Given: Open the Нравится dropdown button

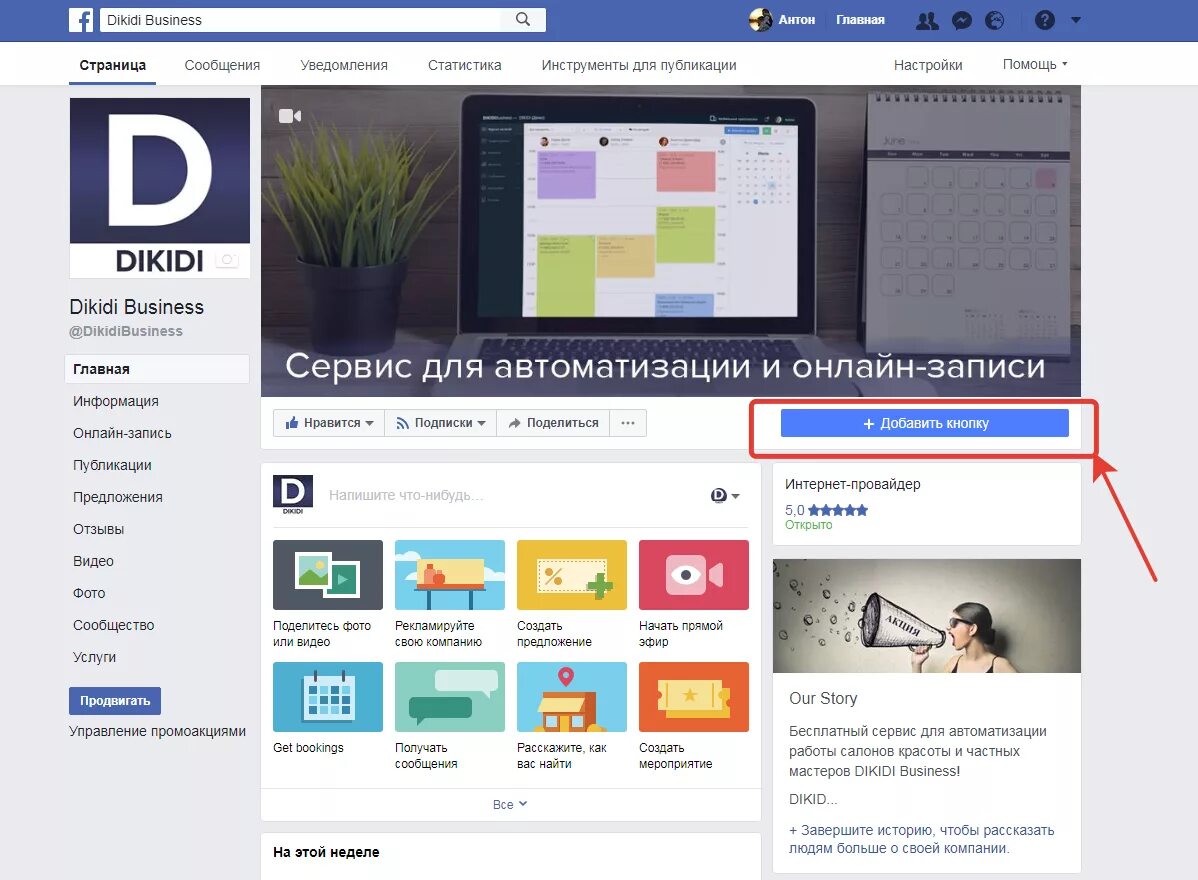Looking at the screenshot, I should tap(329, 423).
